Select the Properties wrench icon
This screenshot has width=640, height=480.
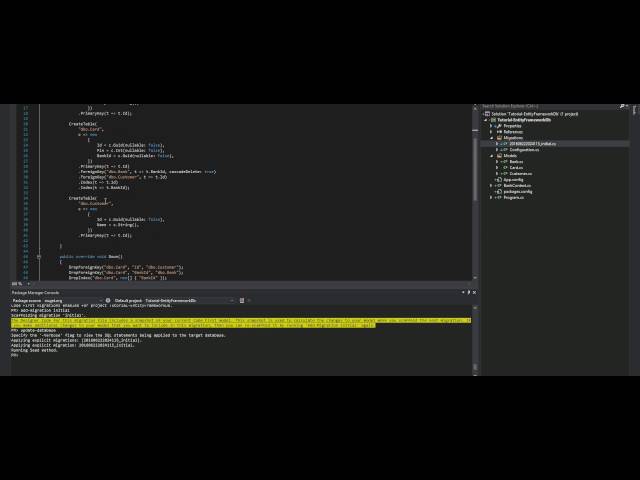[x=499, y=126]
